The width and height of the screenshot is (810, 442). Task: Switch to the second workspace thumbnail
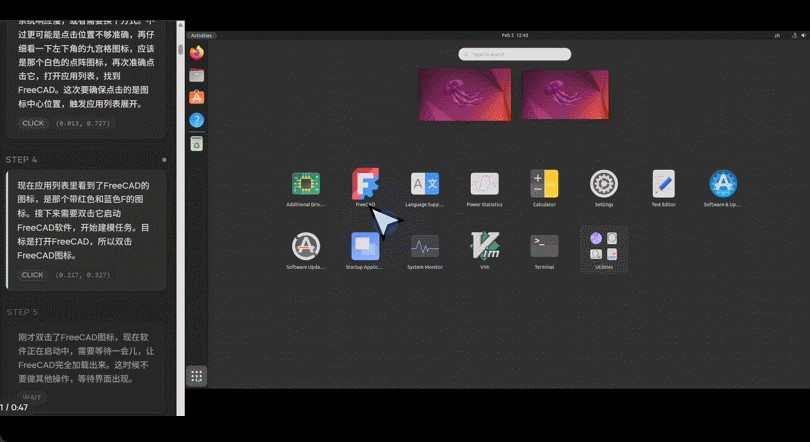pyautogui.click(x=564, y=94)
